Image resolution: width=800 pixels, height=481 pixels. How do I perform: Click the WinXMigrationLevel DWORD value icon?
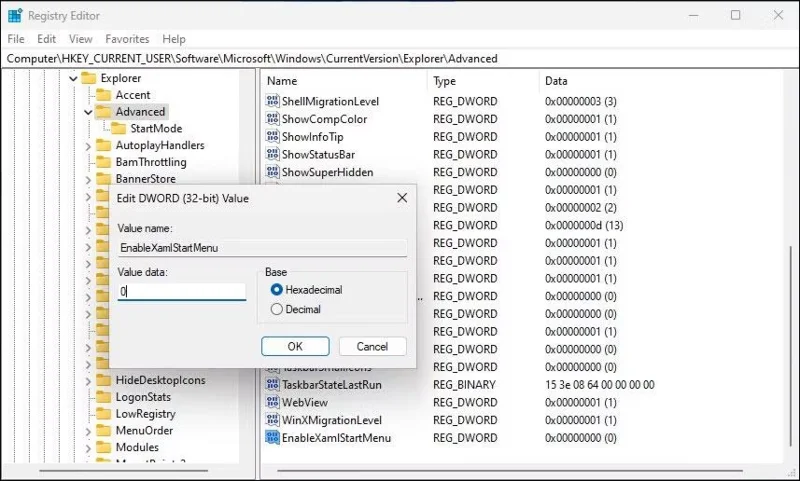click(x=272, y=420)
